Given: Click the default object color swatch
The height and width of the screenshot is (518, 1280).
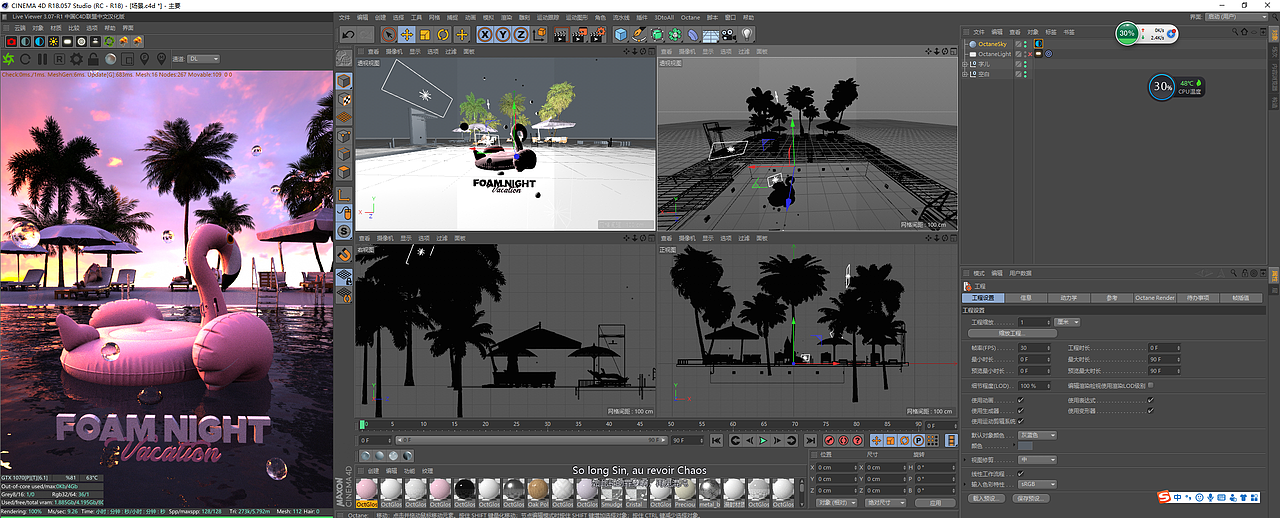Looking at the screenshot, I should tap(1026, 446).
